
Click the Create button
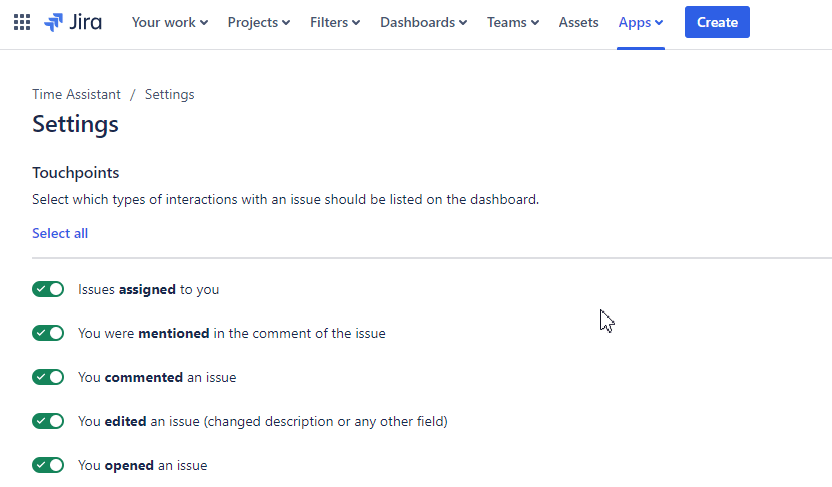(717, 22)
